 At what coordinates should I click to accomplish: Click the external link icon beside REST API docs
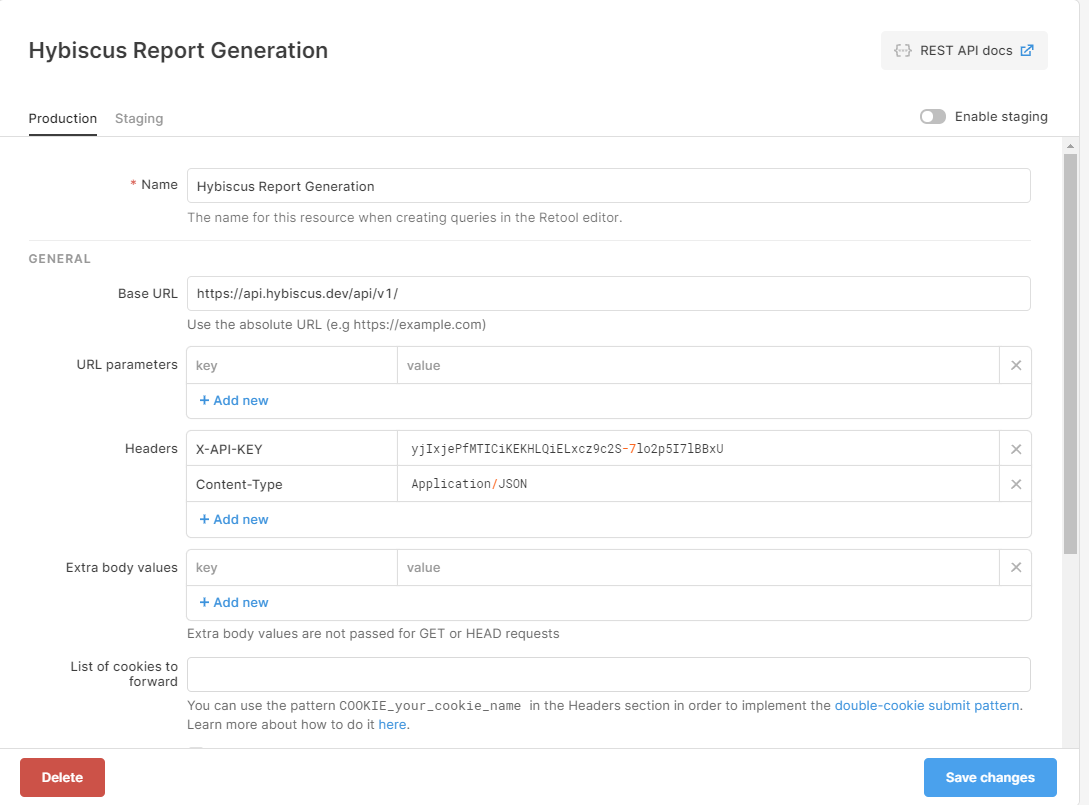tap(1026, 51)
